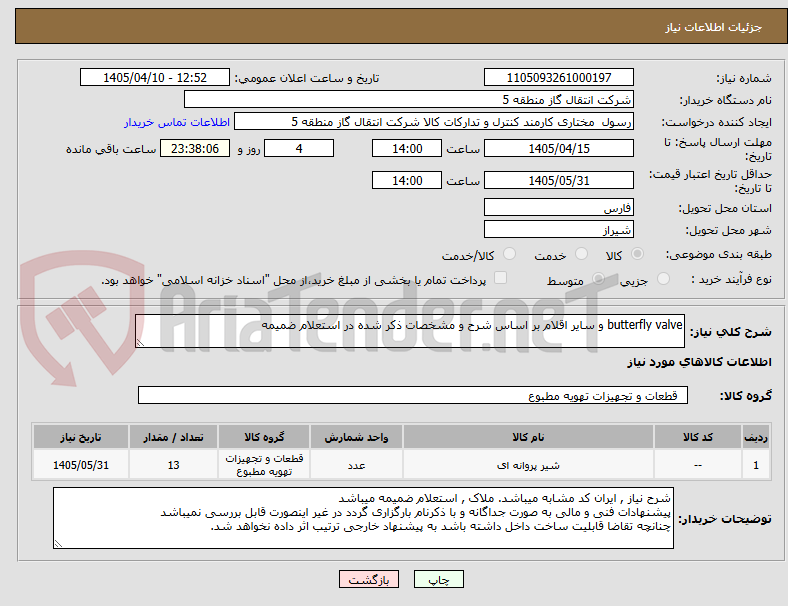Click the quantity cell showing 13
788x606 pixels.
click(173, 465)
